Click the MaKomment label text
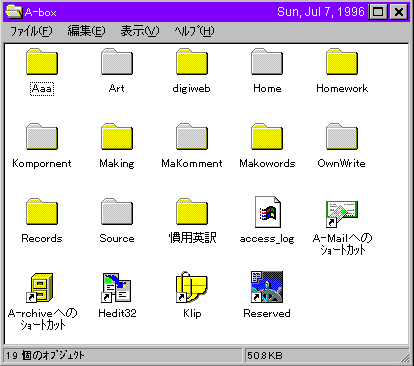Viewport: 414px width, 366px height. tap(192, 163)
